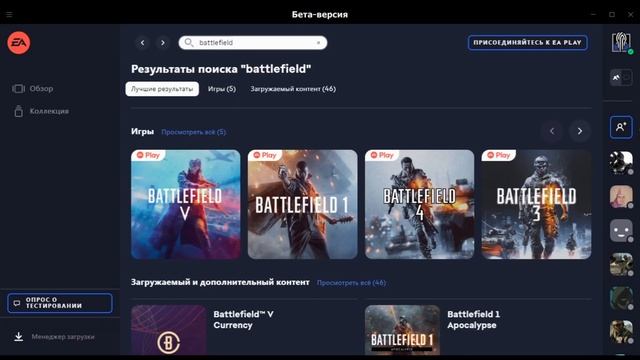Image resolution: width=640 pixels, height=360 pixels.
Task: Click the add friend icon
Action: [621, 127]
